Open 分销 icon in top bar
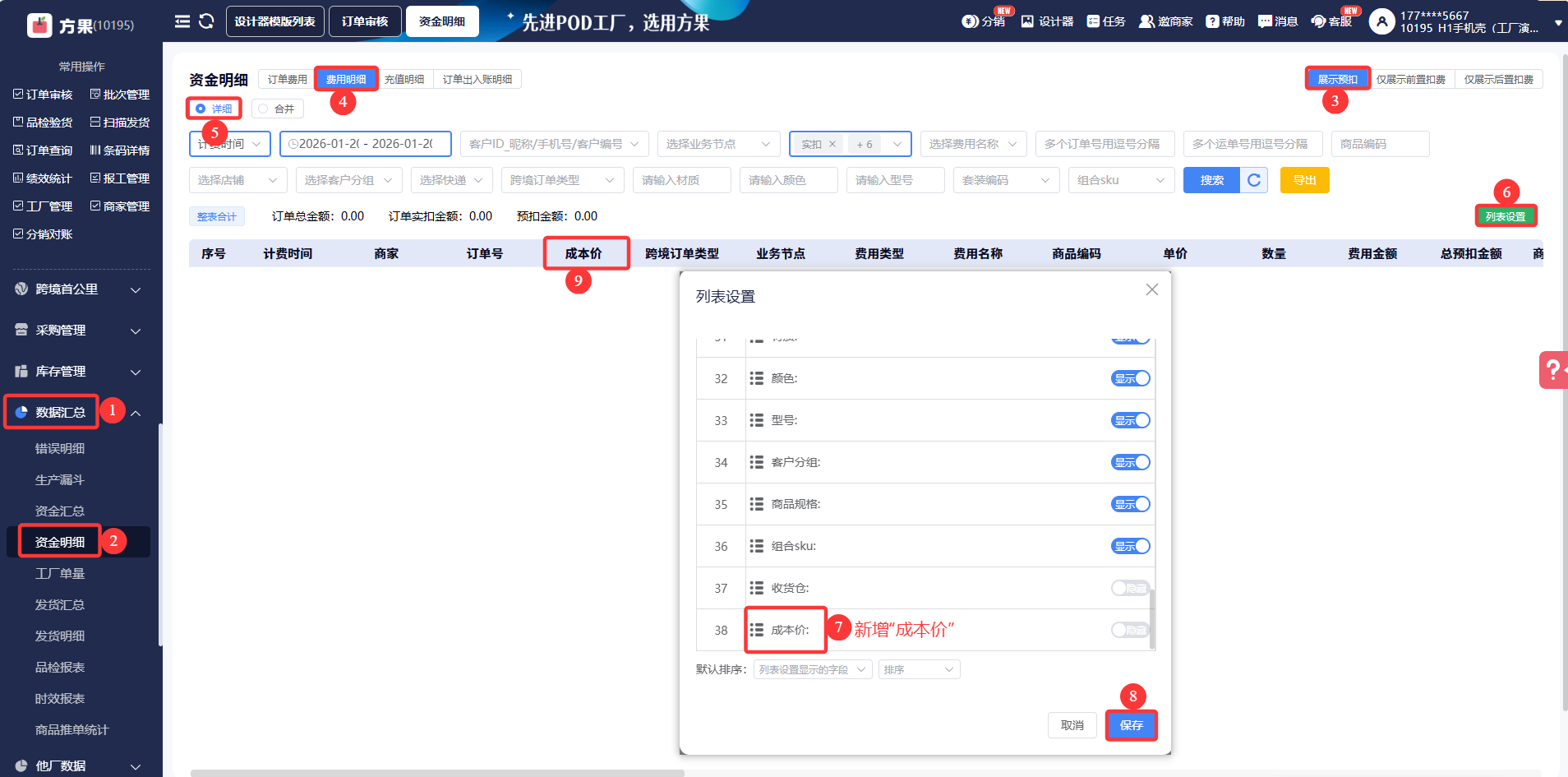The image size is (1568, 777). (970, 21)
